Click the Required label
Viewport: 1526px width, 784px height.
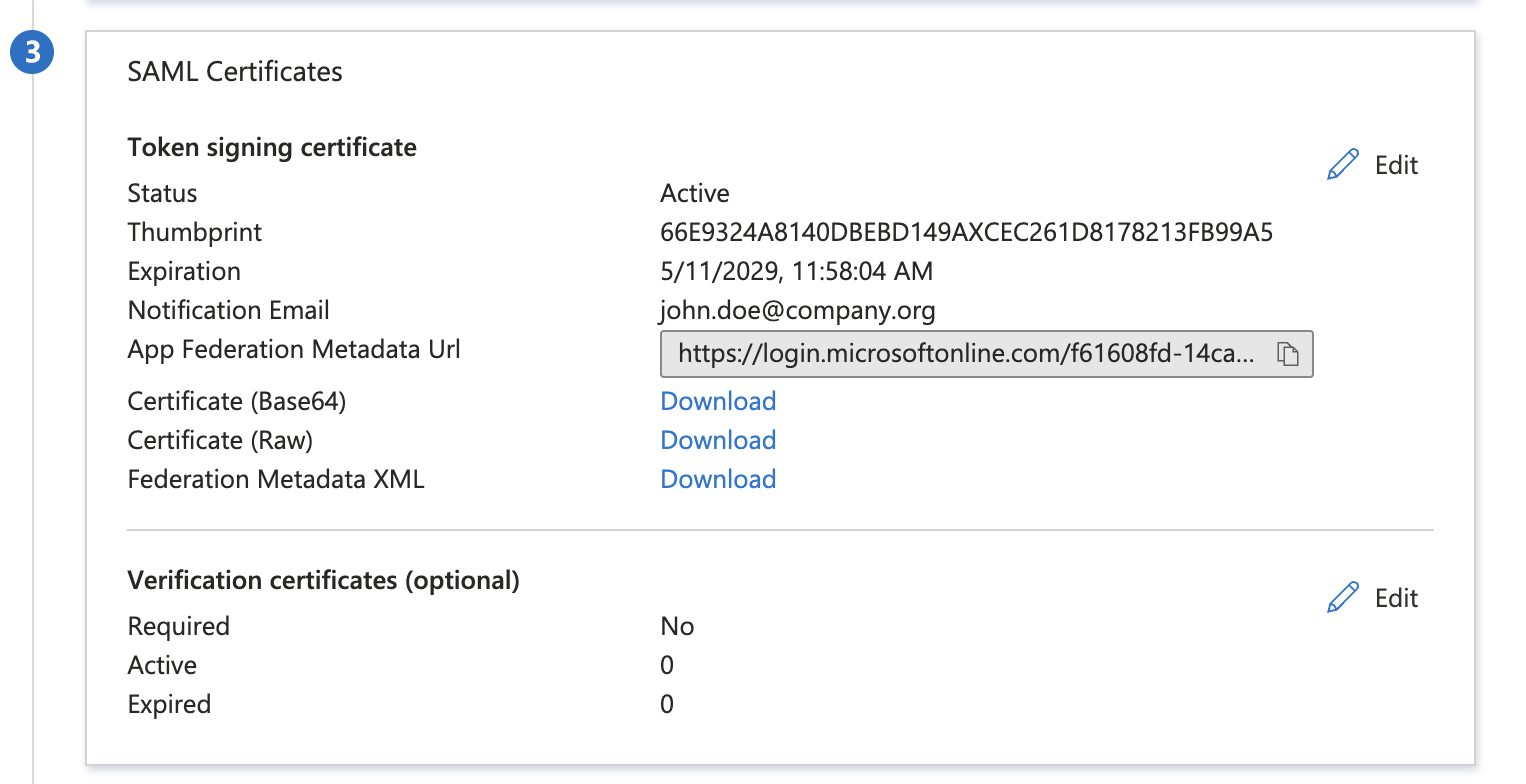[x=179, y=627]
